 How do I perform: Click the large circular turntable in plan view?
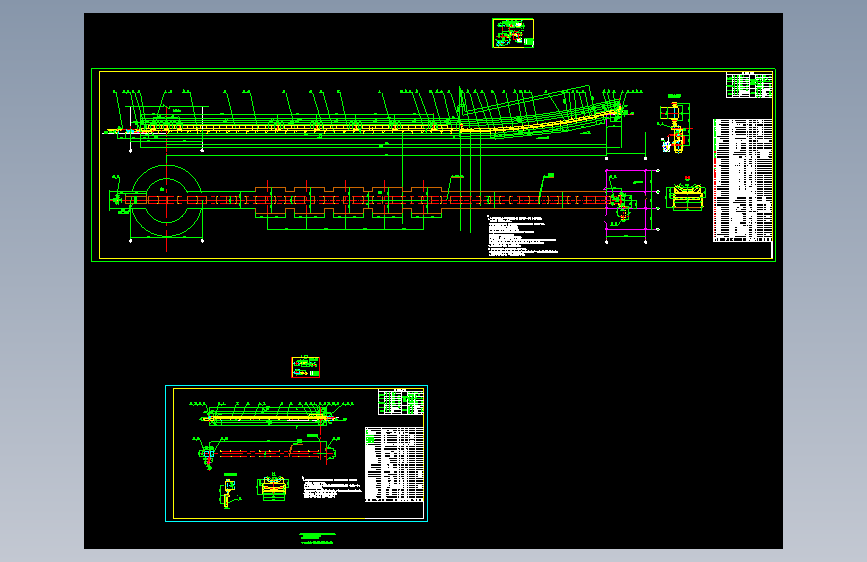[166, 200]
